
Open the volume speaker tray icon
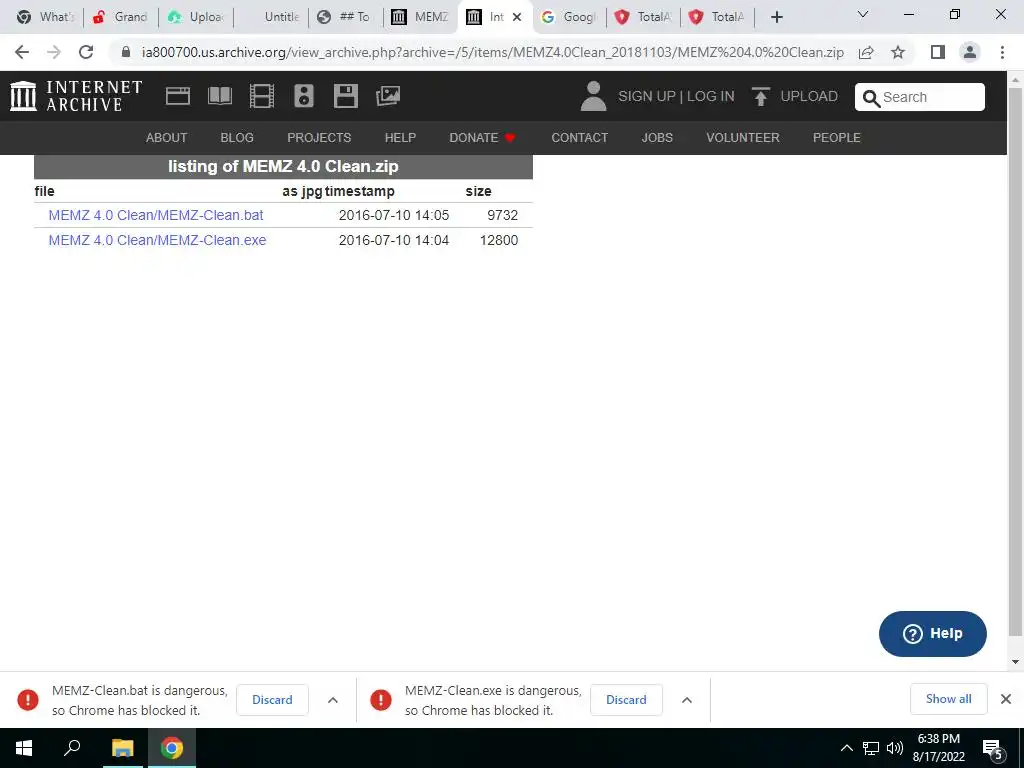pyautogui.click(x=895, y=748)
